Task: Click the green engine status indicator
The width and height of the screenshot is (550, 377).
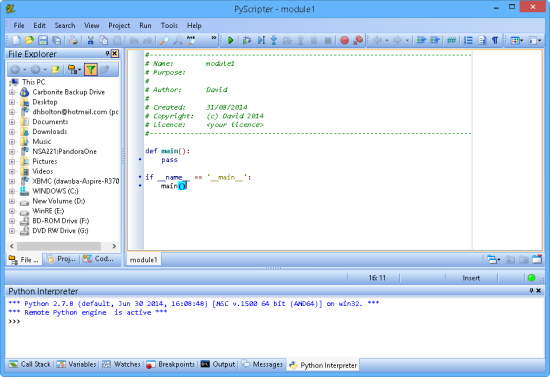Action: coord(531,278)
